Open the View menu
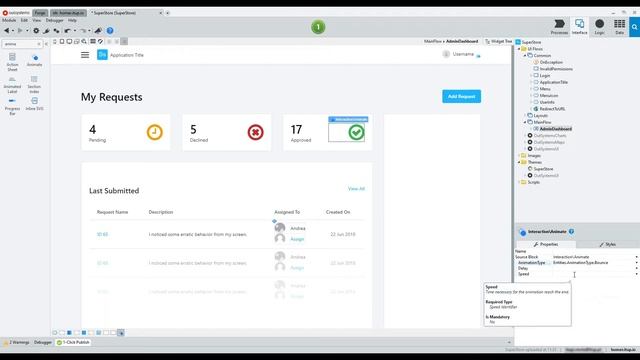Screen dimensions: 640x360 click(x=37, y=20)
